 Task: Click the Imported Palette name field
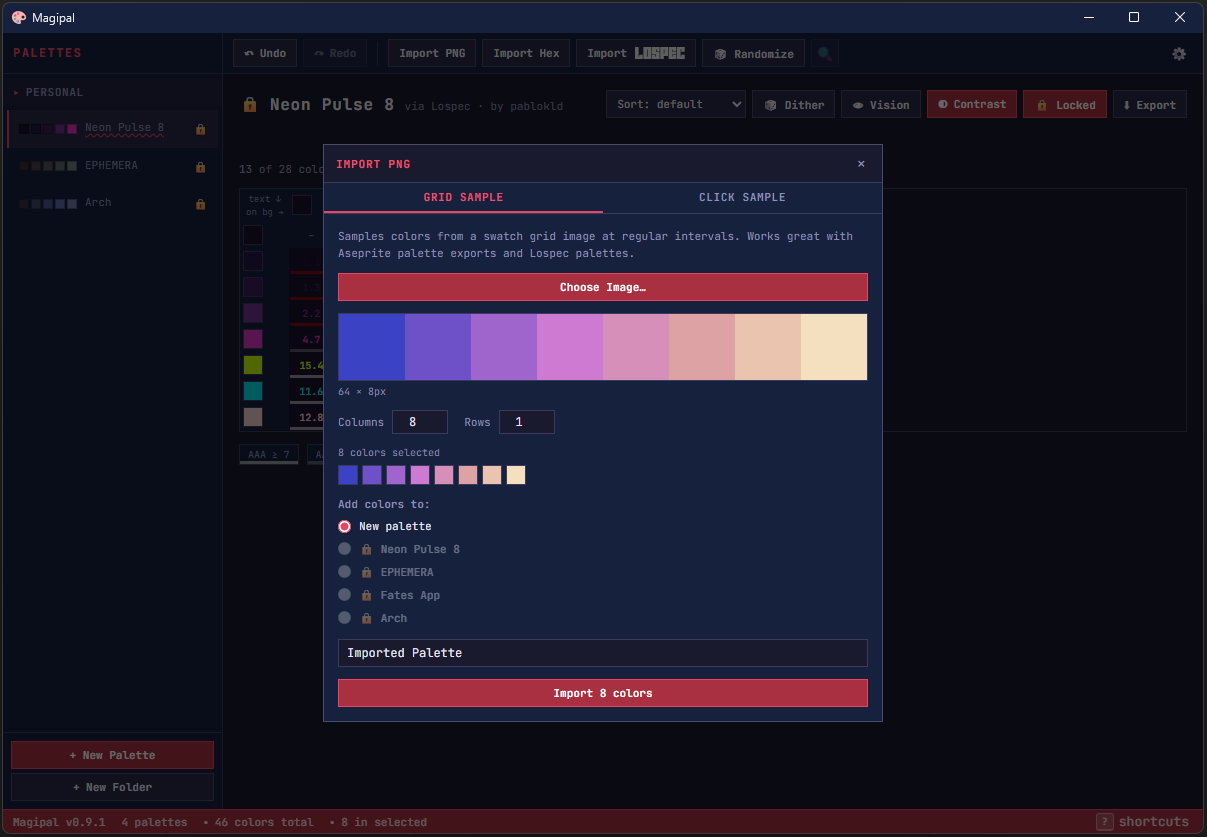click(603, 653)
